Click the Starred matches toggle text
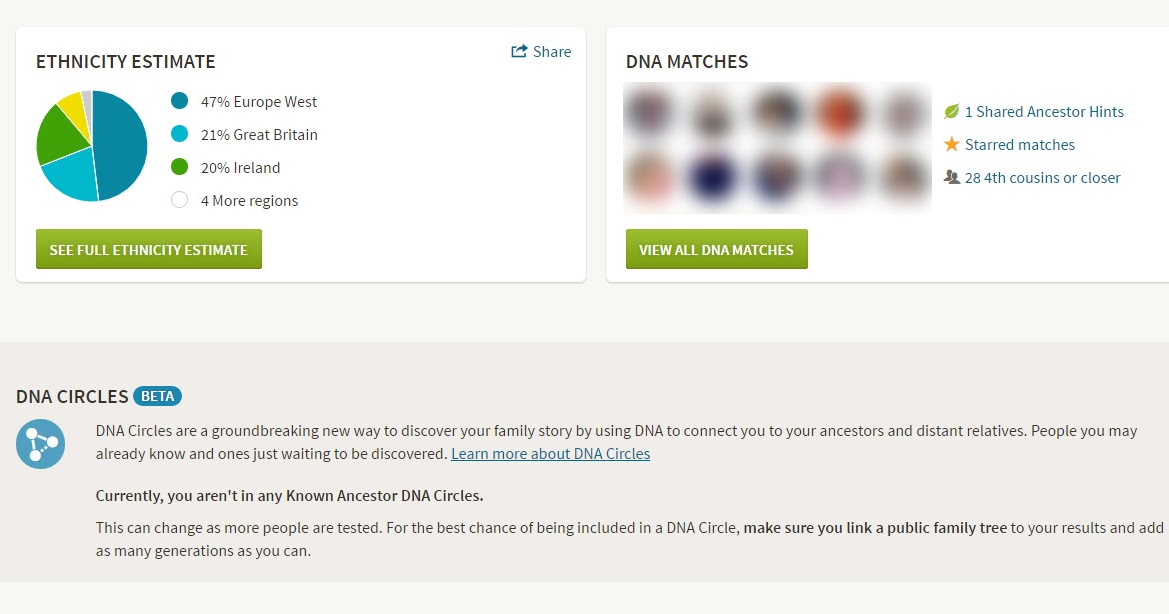 point(1020,144)
